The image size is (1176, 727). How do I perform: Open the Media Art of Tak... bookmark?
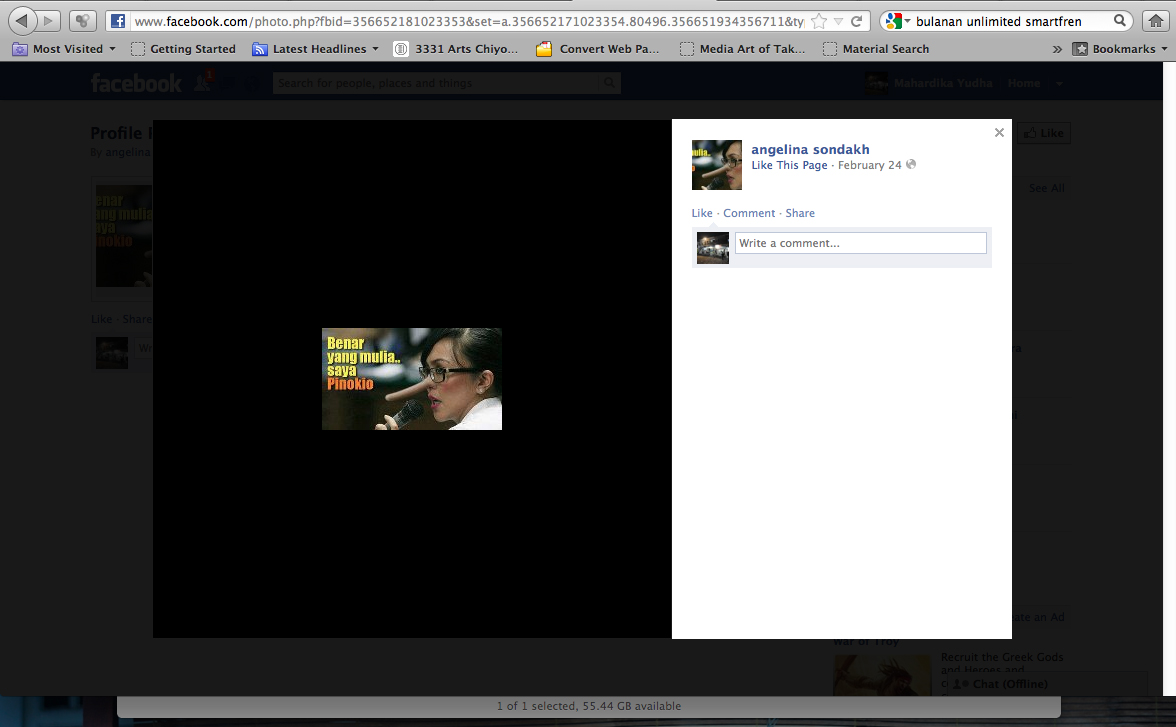(742, 49)
